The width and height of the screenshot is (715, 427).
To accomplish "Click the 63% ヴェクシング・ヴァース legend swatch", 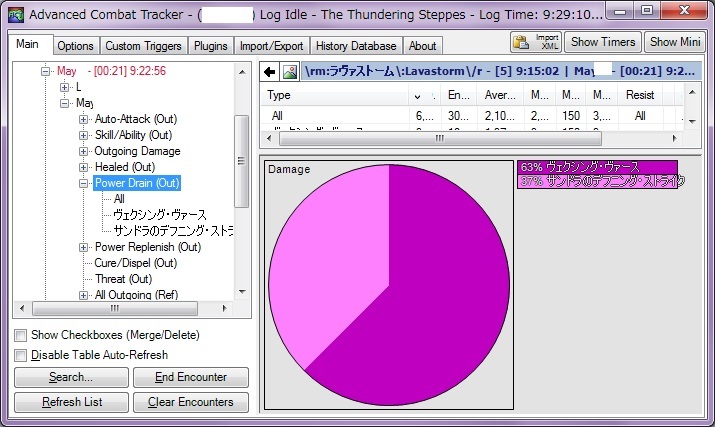I will click(597, 167).
